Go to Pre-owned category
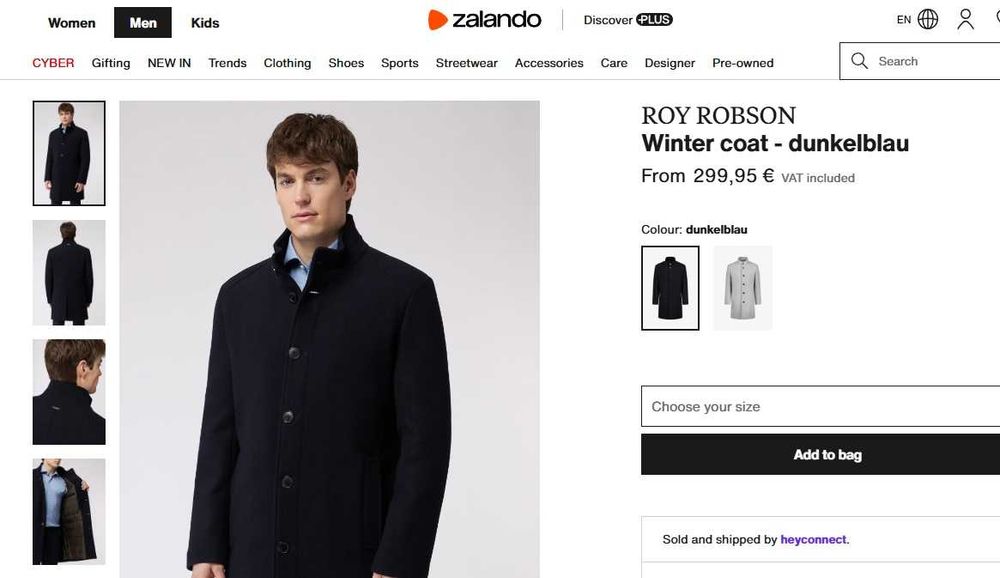 click(743, 63)
